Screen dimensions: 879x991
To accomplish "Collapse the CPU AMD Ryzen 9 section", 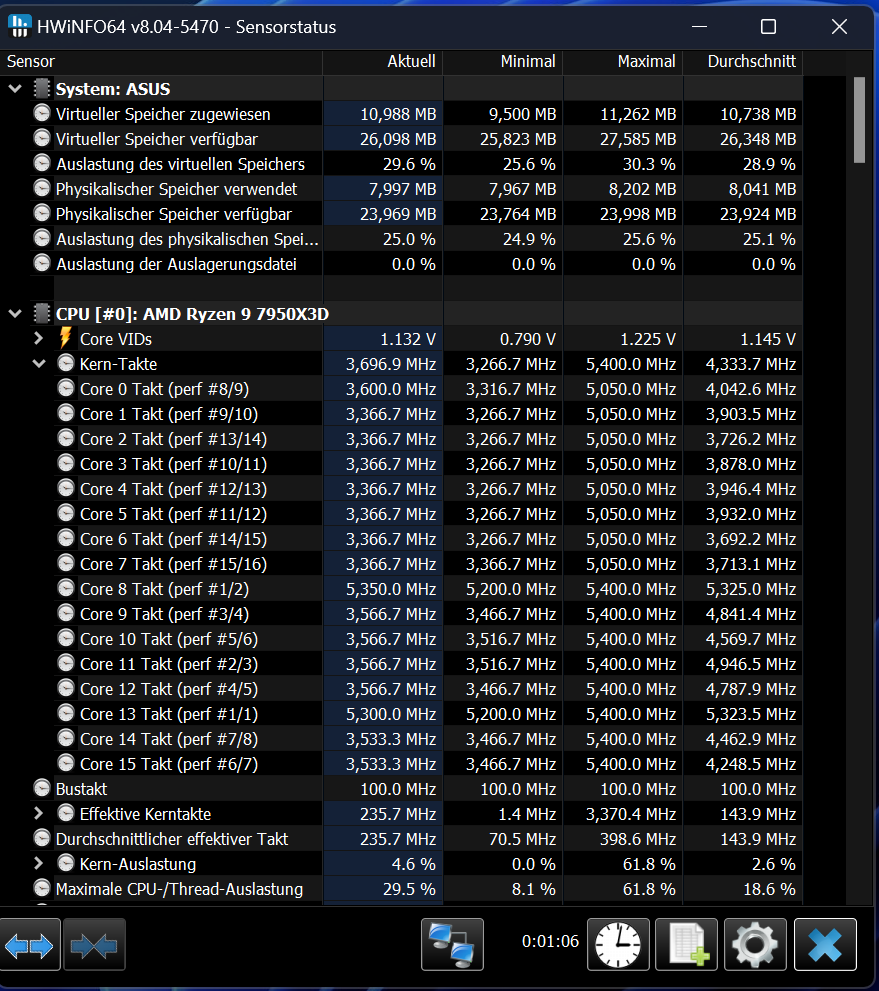I will click(15, 313).
